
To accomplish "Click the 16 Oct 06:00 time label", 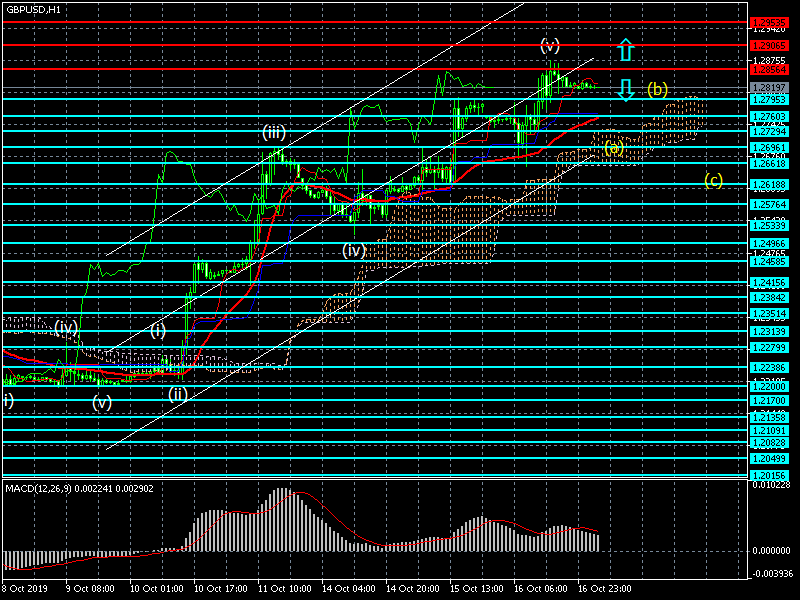I will point(541,588).
